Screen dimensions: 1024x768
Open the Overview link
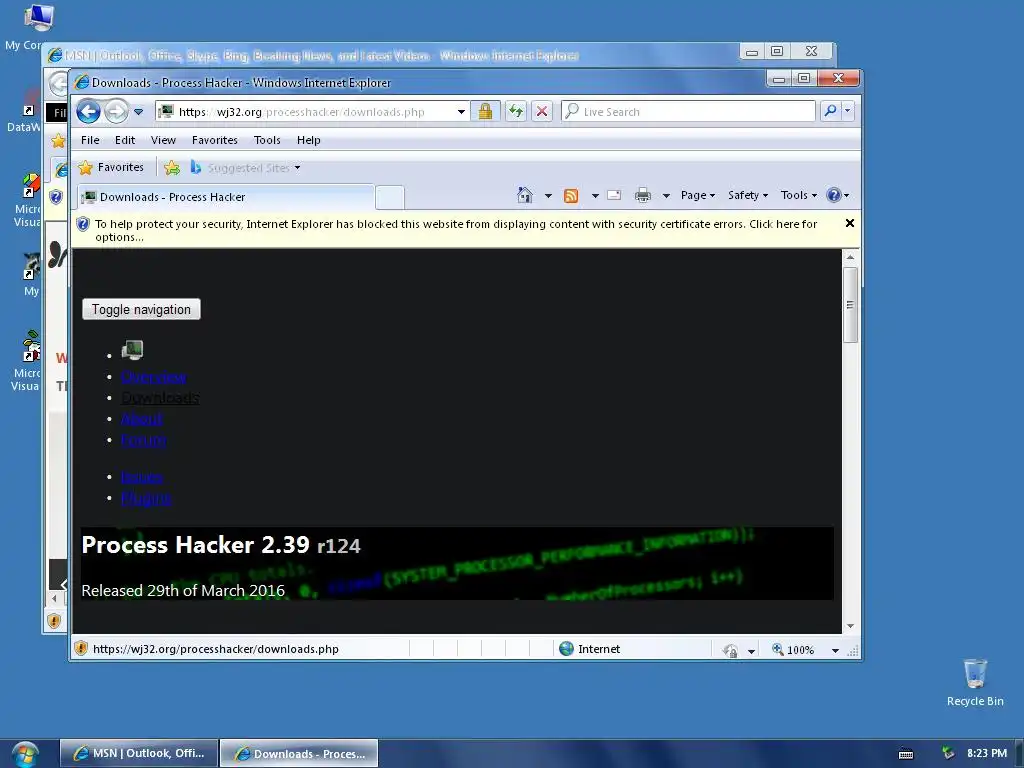pos(153,377)
